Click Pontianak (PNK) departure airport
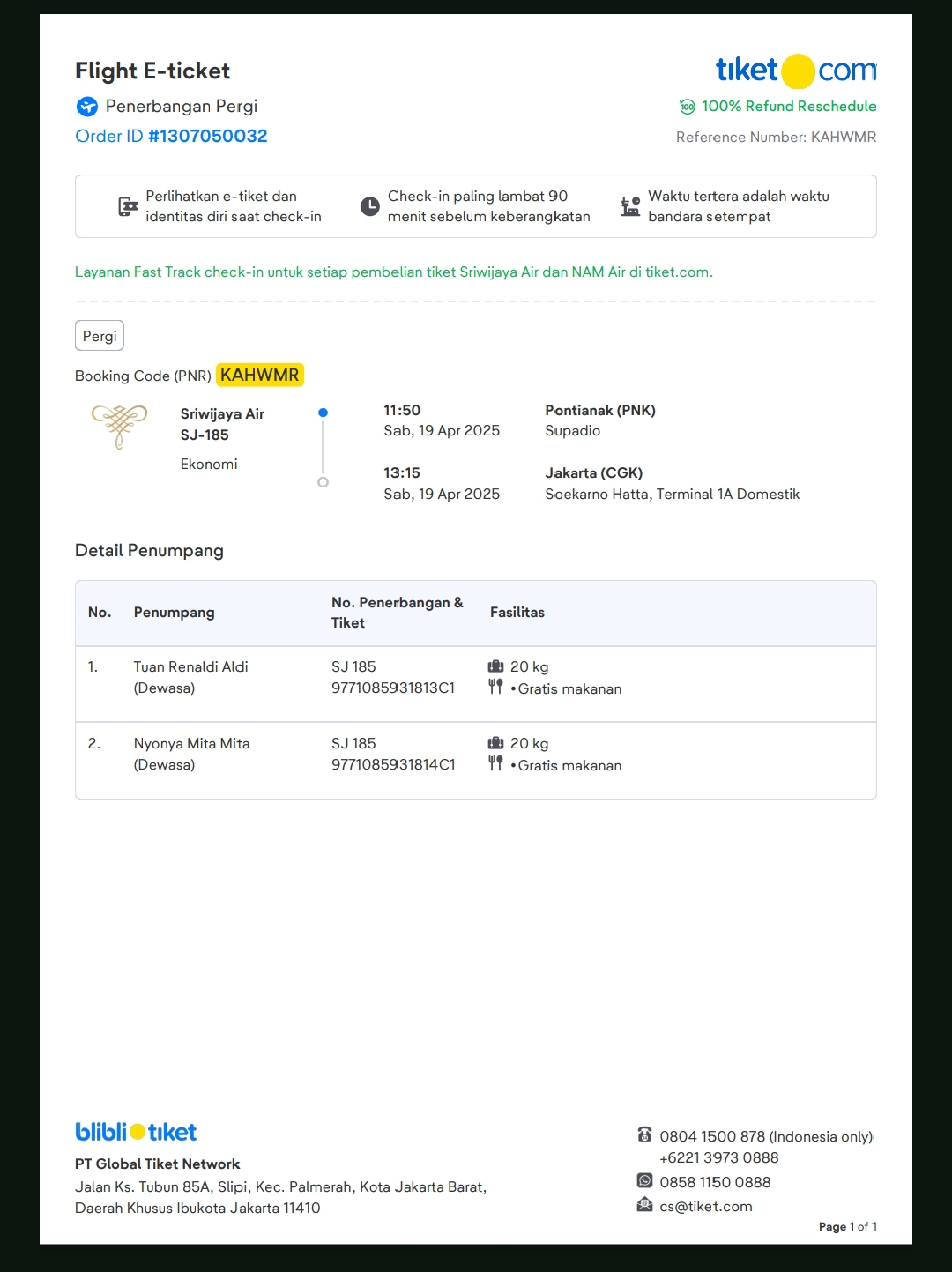952x1272 pixels. [x=600, y=411]
